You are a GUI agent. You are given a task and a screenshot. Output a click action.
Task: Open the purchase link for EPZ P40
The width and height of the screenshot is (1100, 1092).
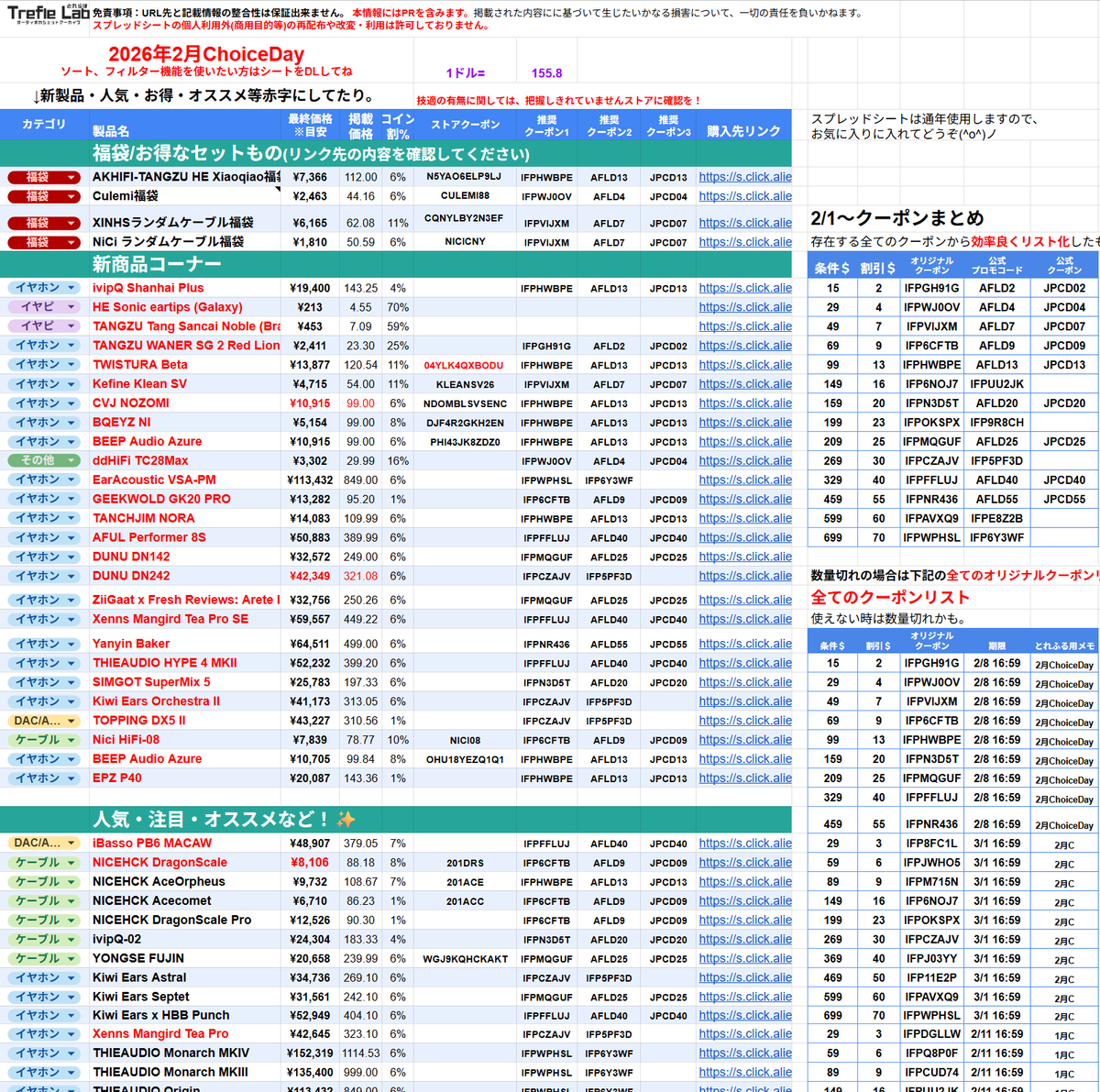click(745, 778)
